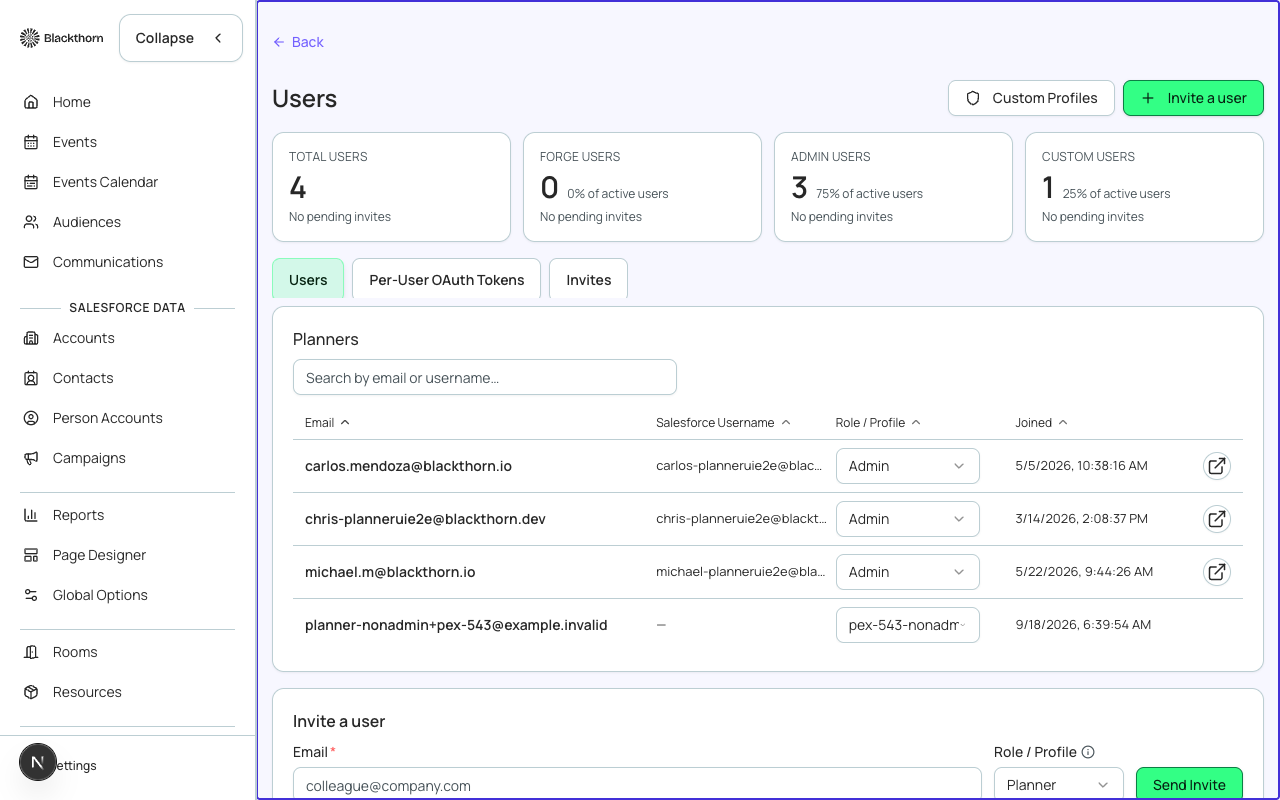Screen dimensions: 1280x800
Task: Sort by the Email column
Action: (x=327, y=422)
